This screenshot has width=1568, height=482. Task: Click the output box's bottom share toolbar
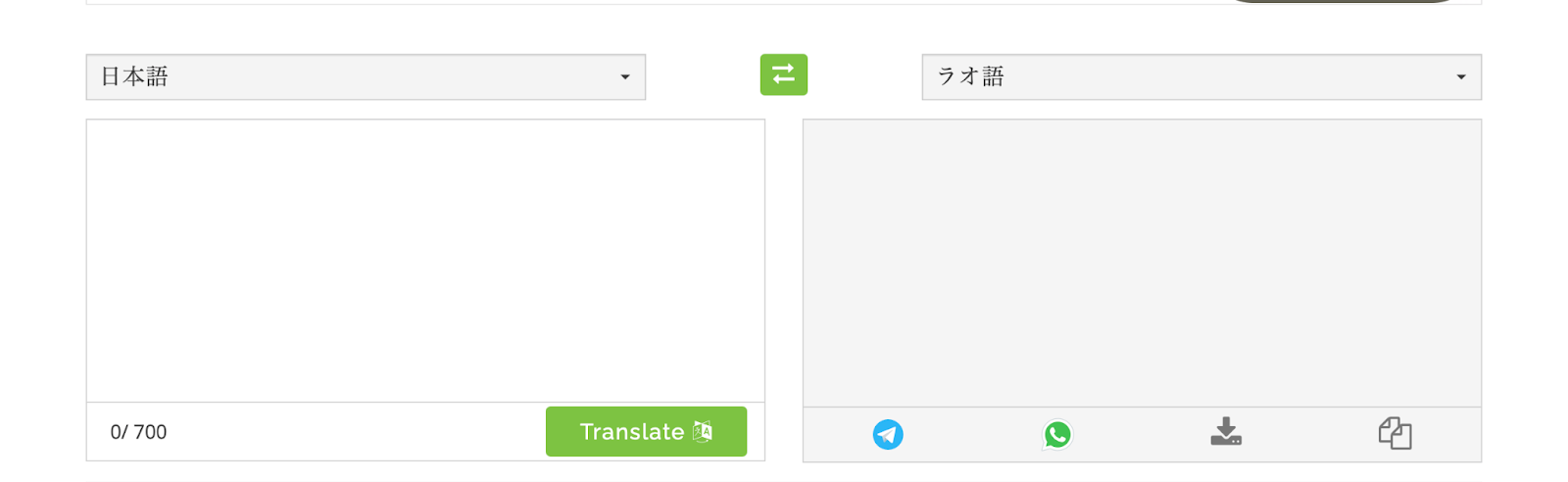point(1142,434)
